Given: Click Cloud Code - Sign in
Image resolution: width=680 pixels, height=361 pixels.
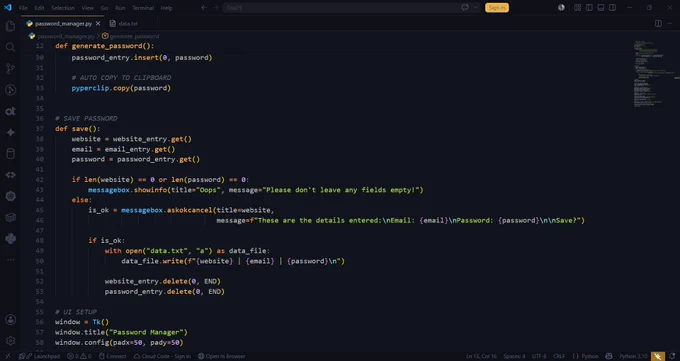Looking at the screenshot, I should click(x=162, y=356).
